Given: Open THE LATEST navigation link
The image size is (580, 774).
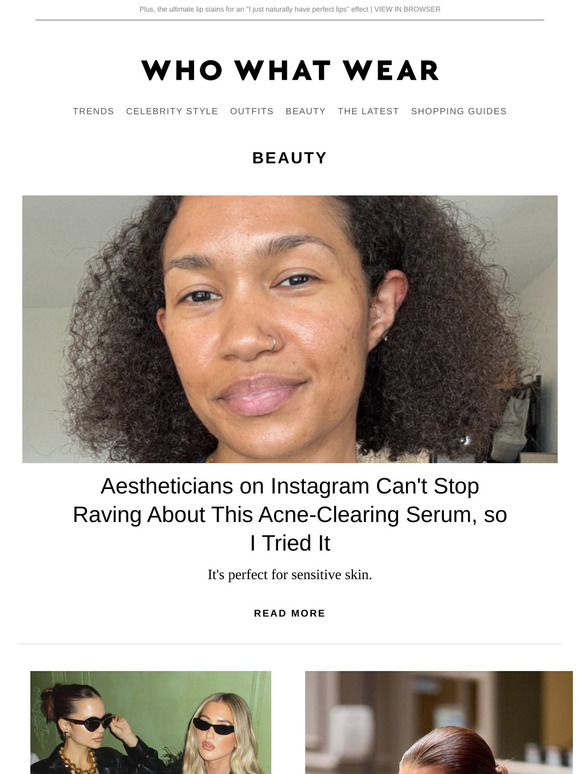Looking at the screenshot, I should click(x=368, y=111).
